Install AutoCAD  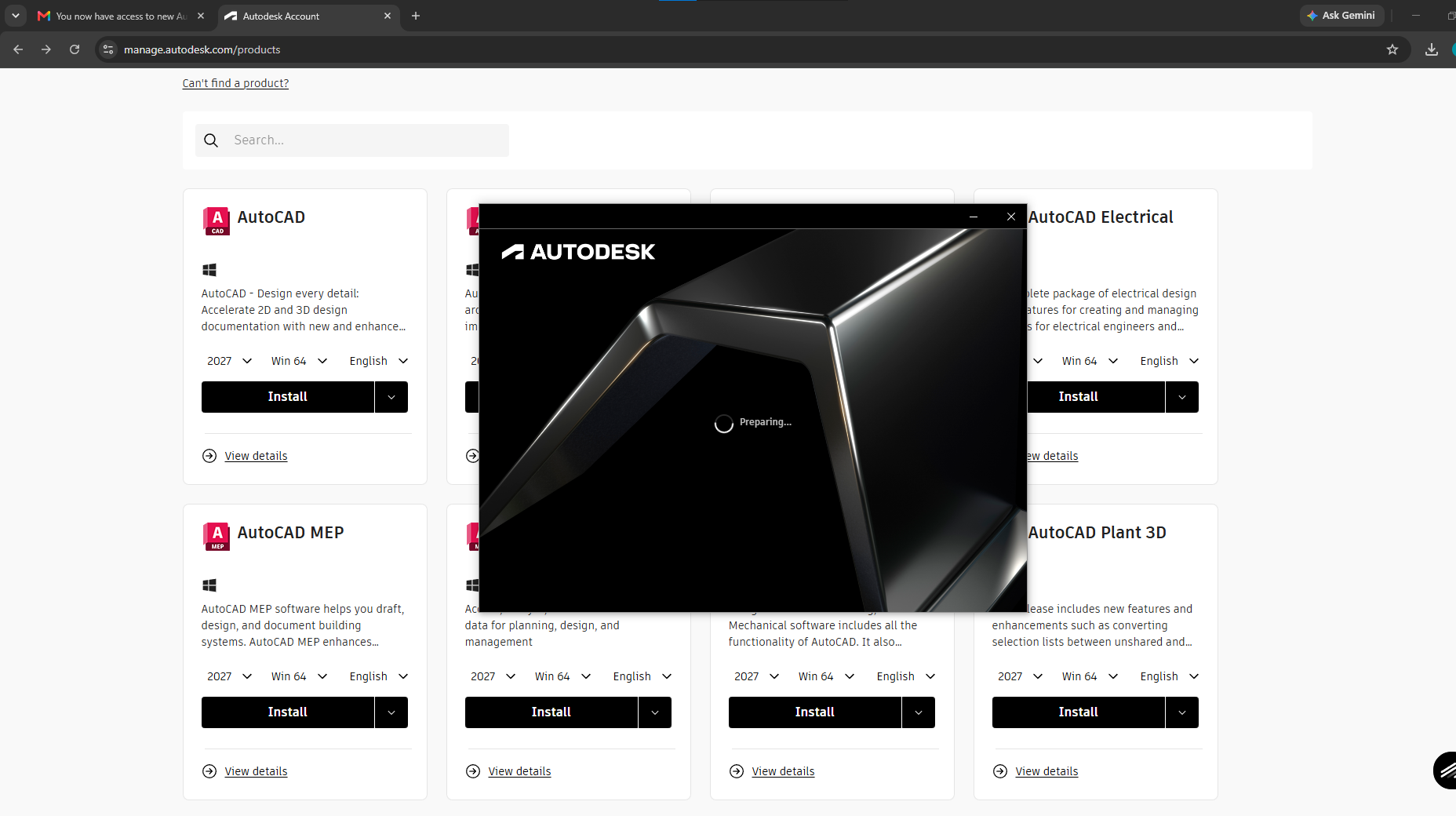coord(288,397)
